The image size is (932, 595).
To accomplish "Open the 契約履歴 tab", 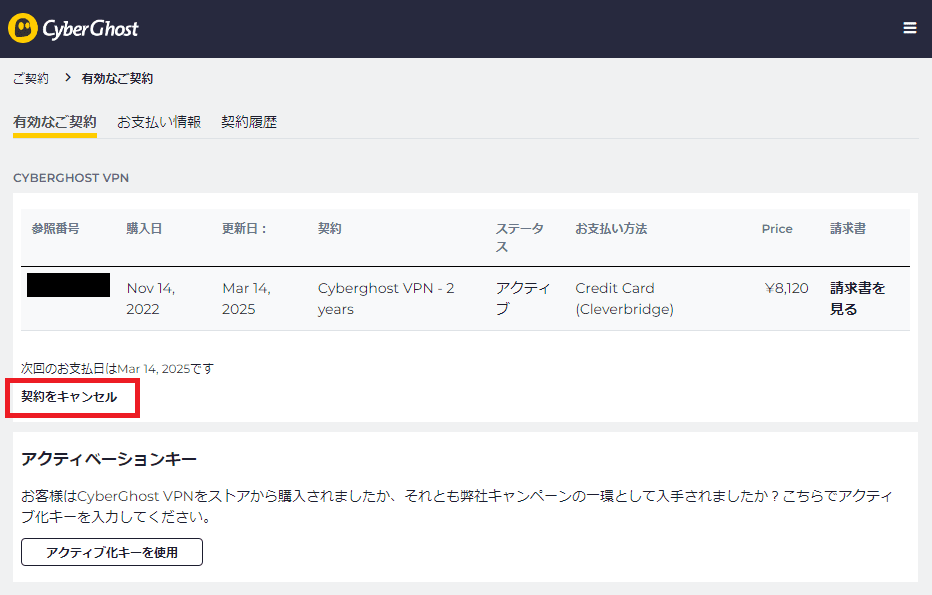I will [x=249, y=122].
